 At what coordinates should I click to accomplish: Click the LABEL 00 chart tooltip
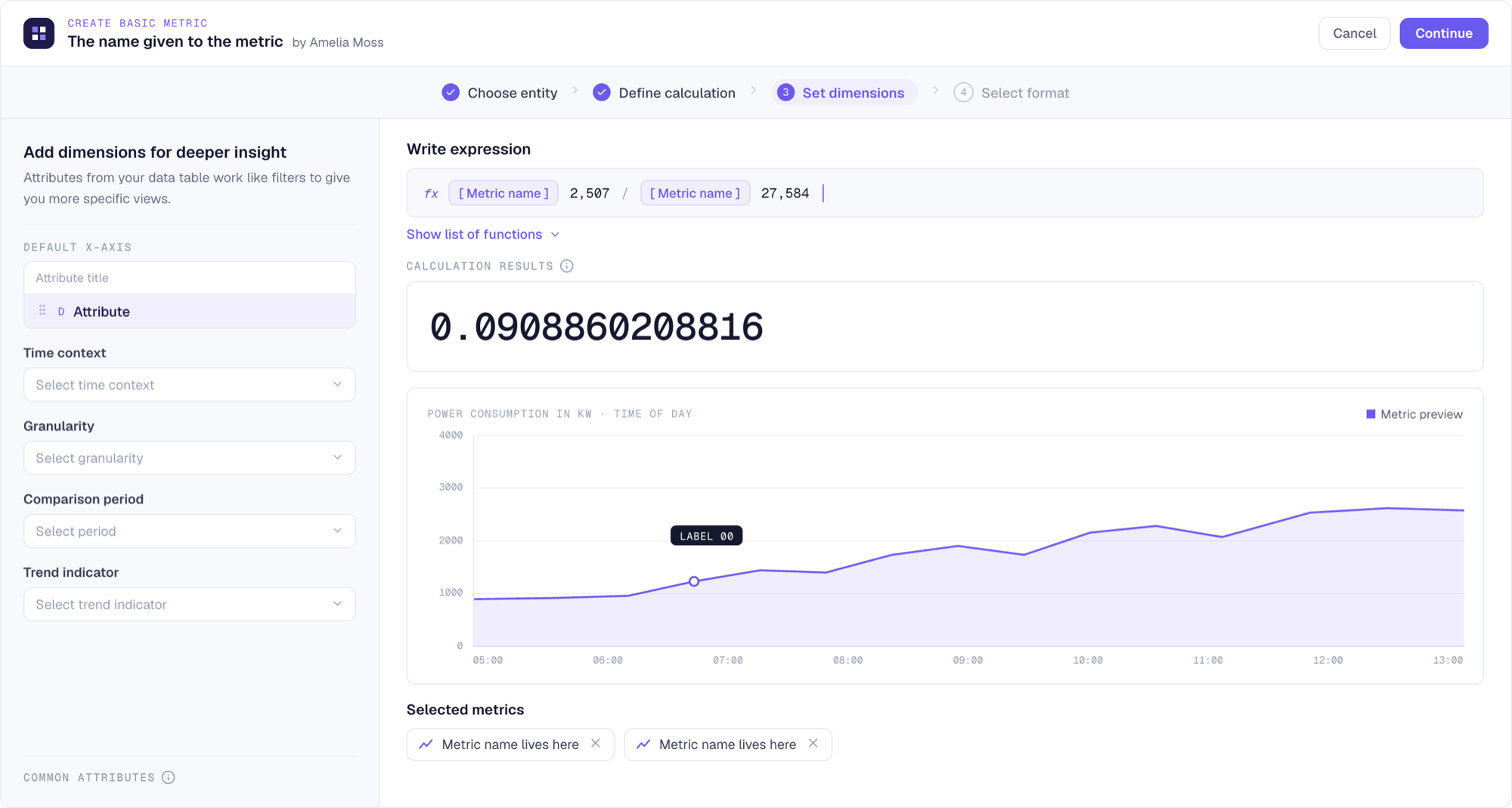[706, 536]
